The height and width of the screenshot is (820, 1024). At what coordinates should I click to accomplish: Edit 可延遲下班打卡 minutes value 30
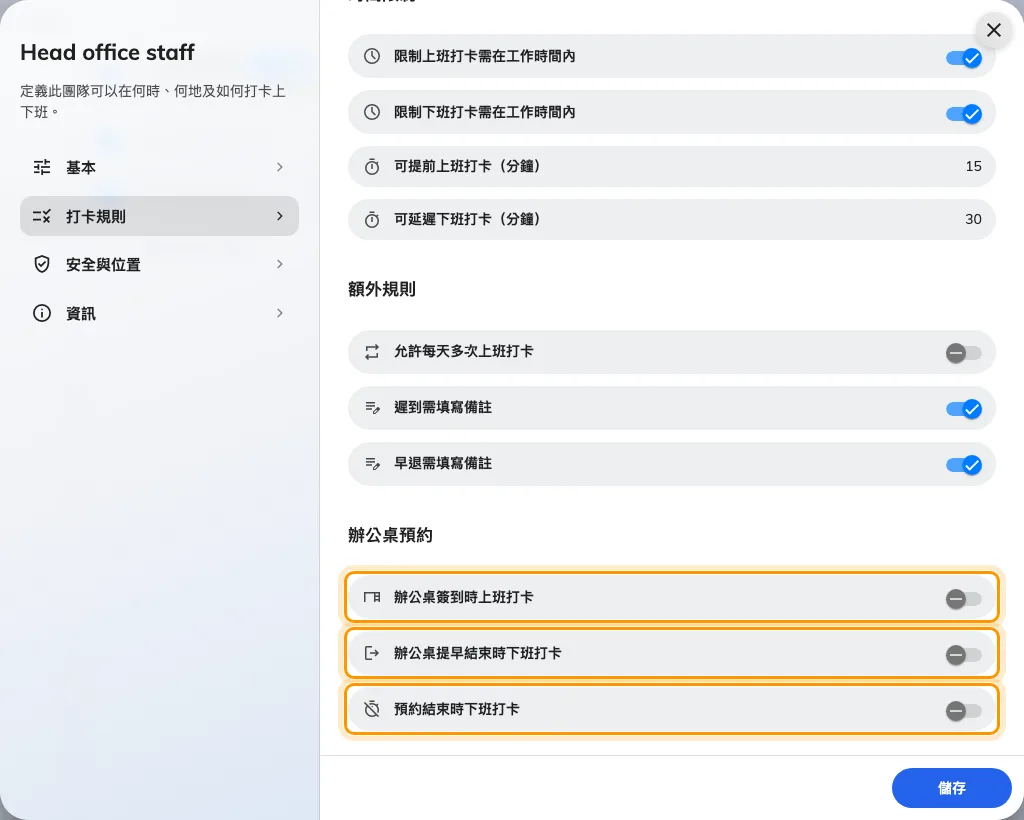(973, 219)
